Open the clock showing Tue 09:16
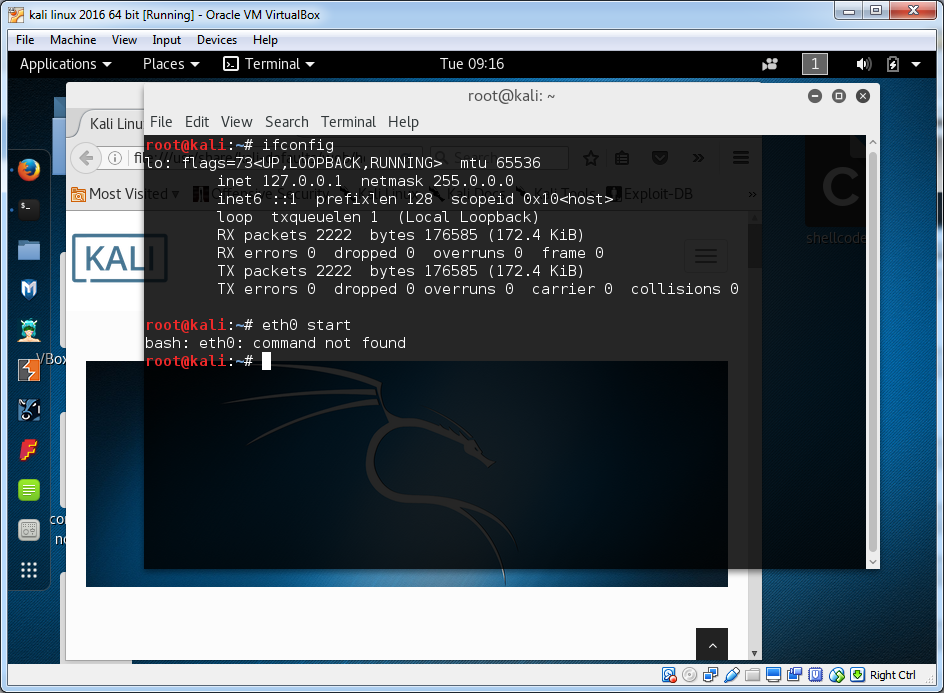The width and height of the screenshot is (944, 693). [x=471, y=64]
